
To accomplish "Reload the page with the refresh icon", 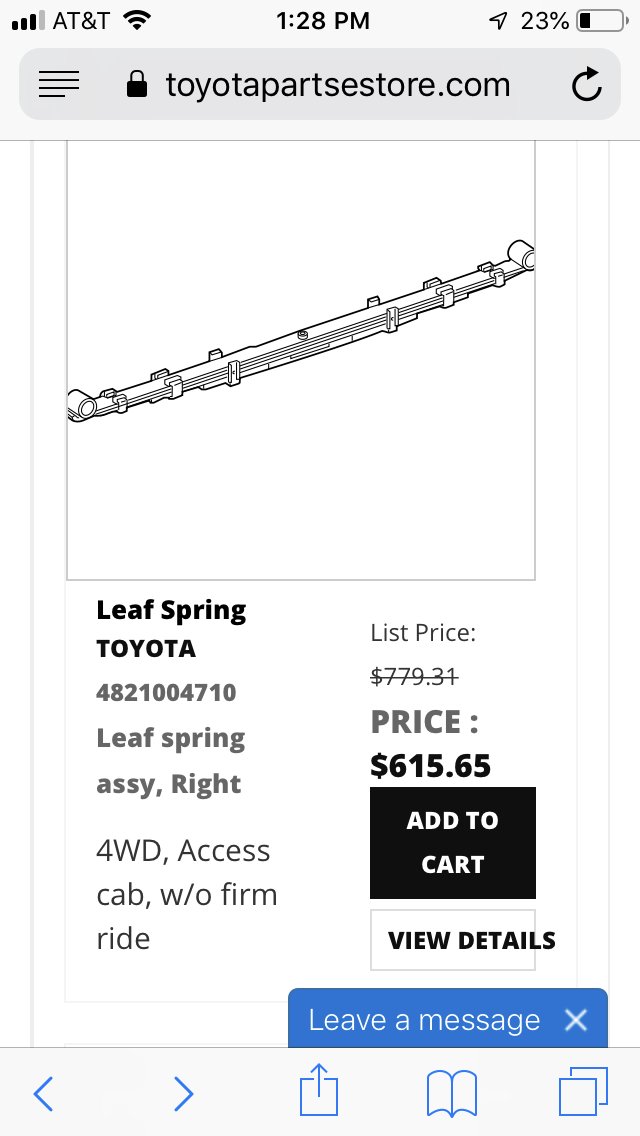I will tap(586, 84).
